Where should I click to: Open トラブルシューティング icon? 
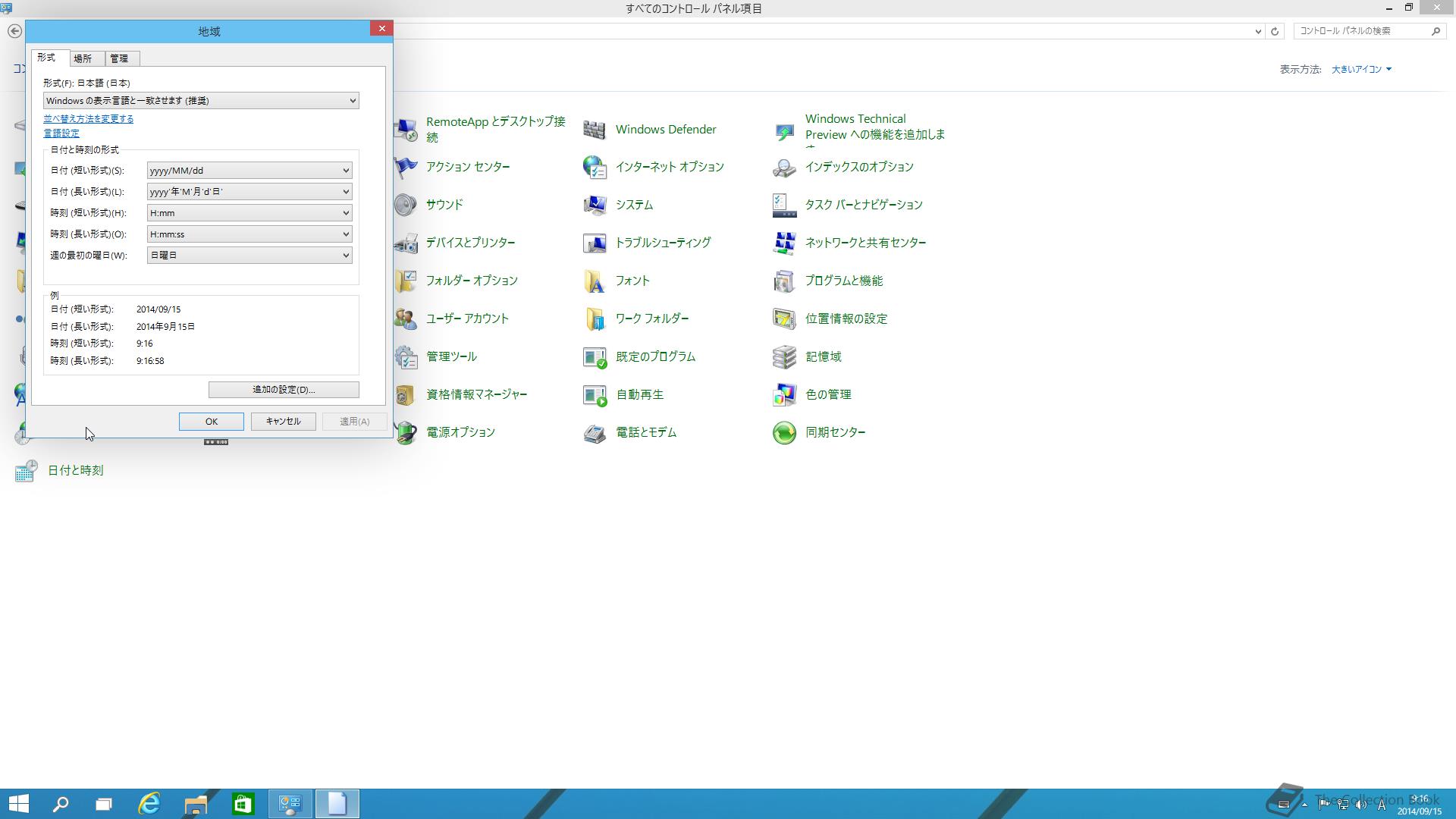point(595,243)
